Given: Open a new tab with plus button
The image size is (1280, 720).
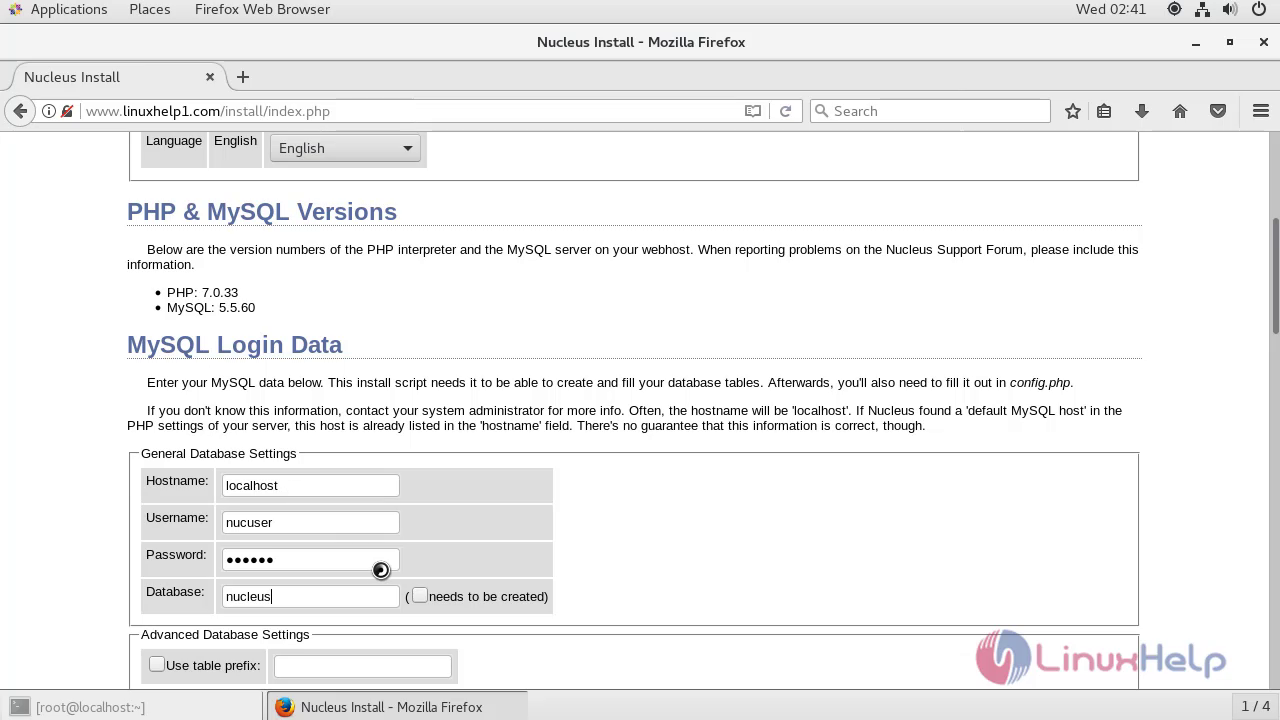Looking at the screenshot, I should coord(243,77).
